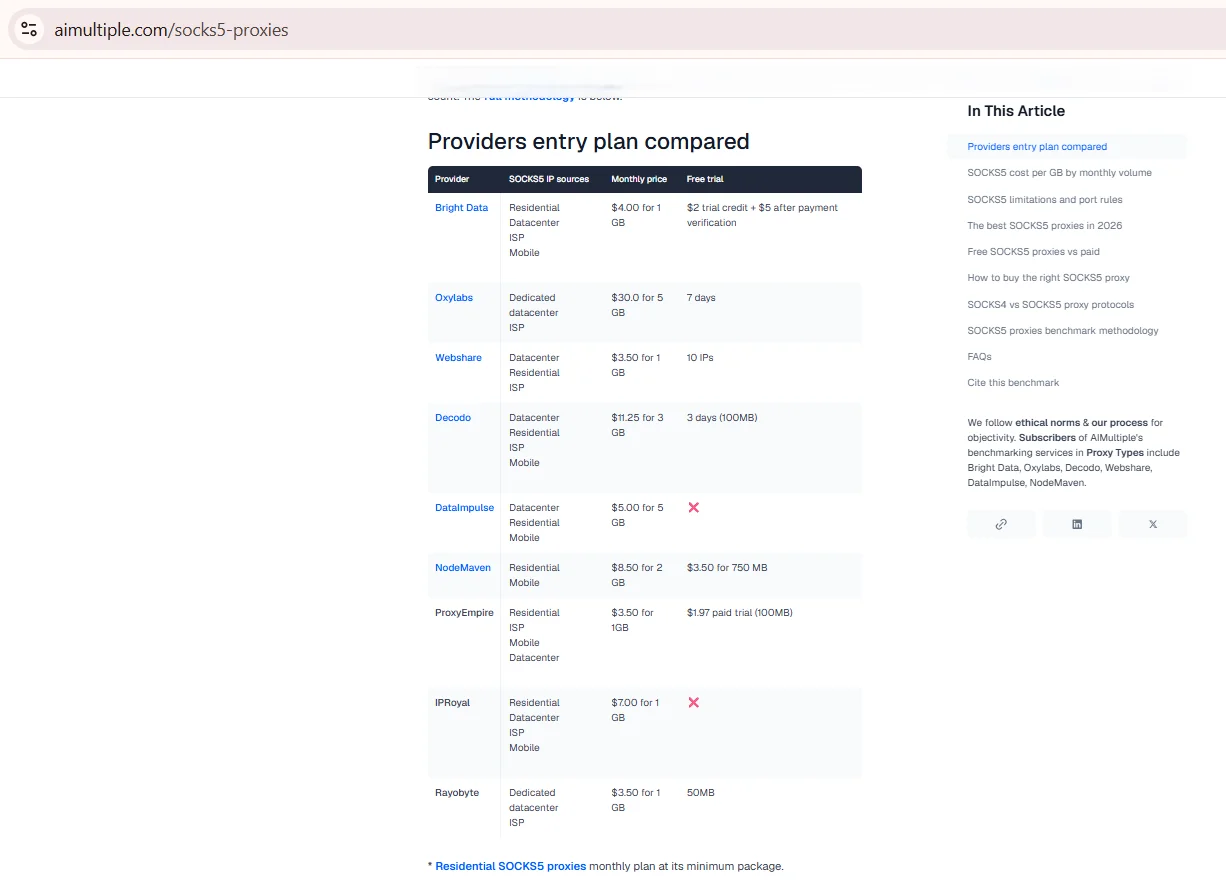
Task: Open the Bright Data provider link
Action: click(461, 207)
